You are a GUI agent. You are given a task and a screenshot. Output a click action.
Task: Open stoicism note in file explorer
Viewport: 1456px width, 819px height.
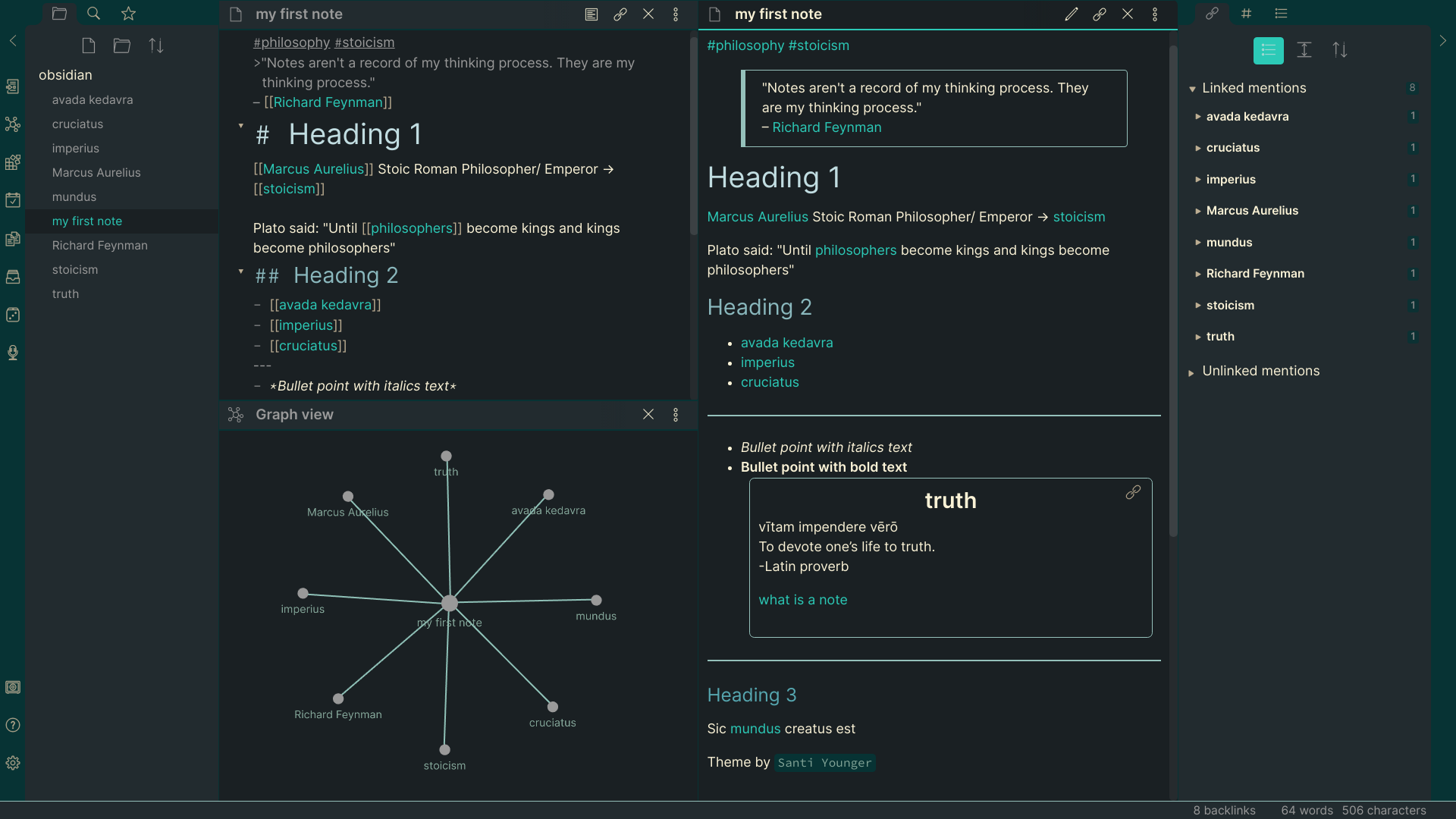[75, 270]
